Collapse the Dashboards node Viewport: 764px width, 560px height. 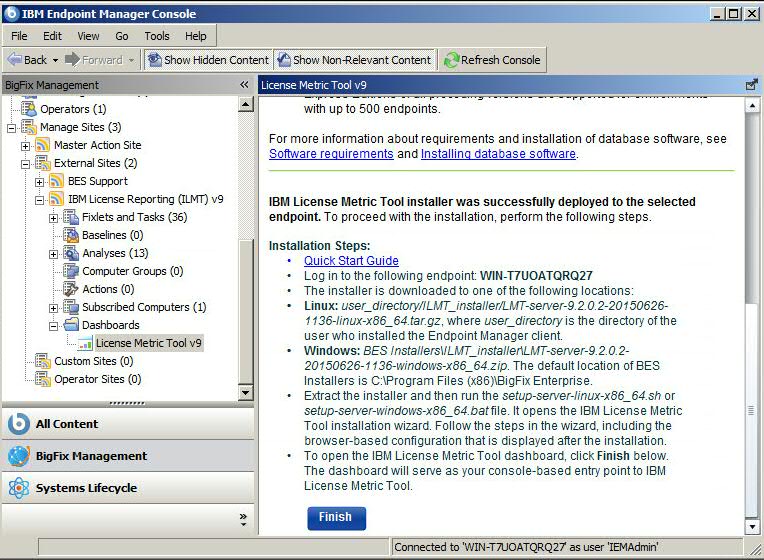click(x=54, y=326)
